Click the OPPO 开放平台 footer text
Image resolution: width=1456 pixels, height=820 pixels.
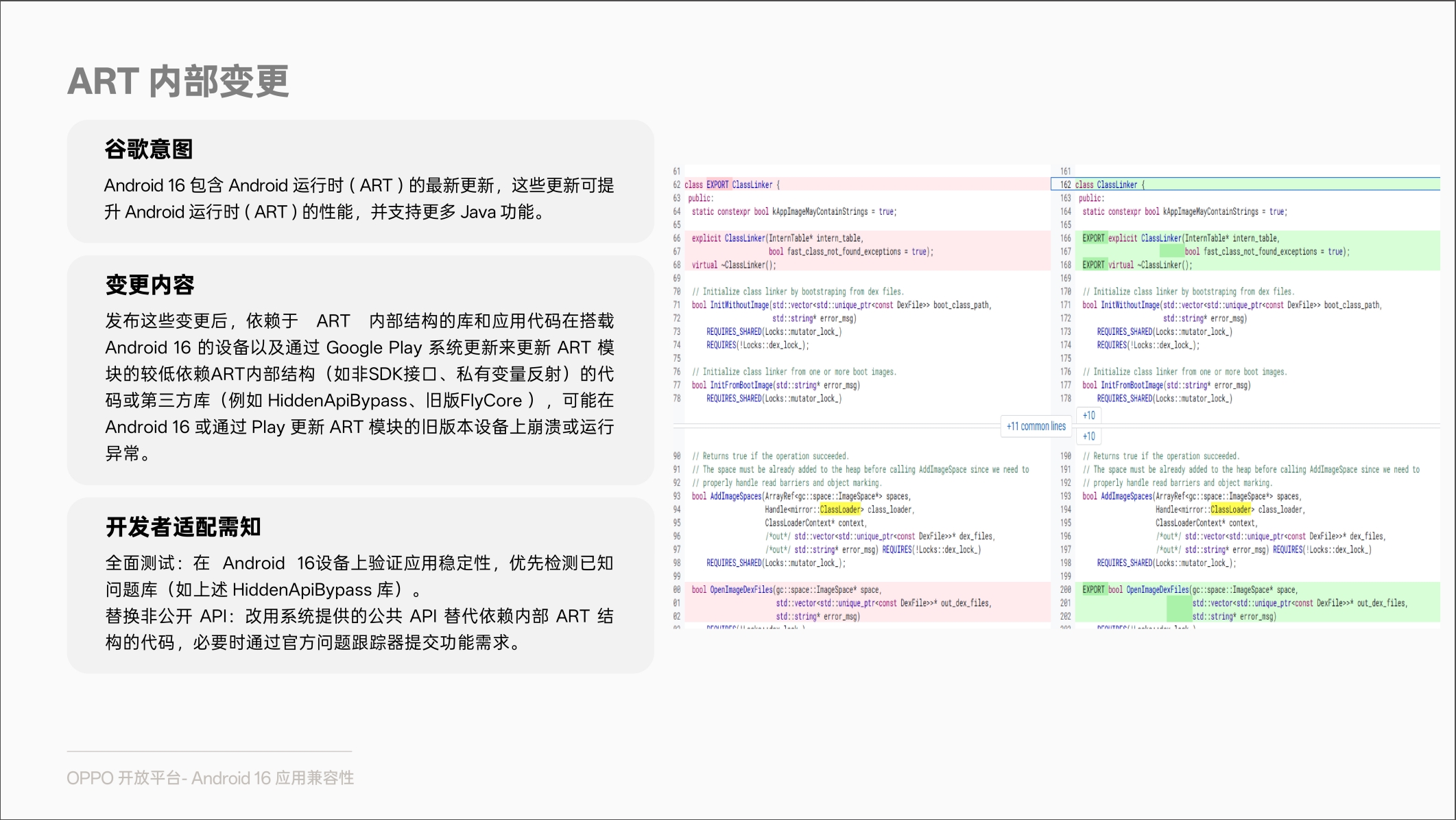pyautogui.click(x=210, y=778)
